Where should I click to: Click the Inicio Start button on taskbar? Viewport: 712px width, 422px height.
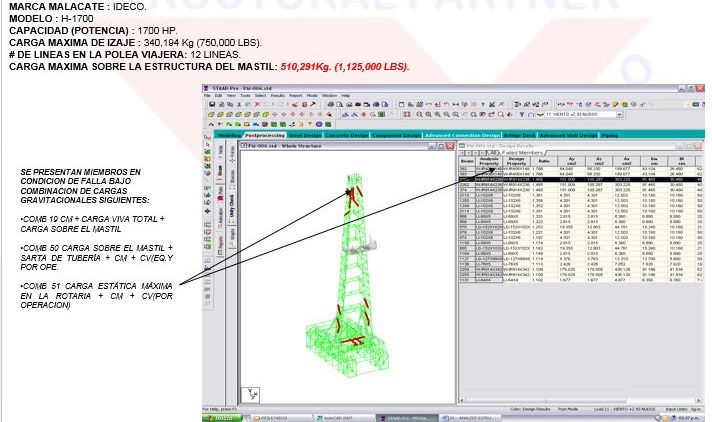coord(223,418)
